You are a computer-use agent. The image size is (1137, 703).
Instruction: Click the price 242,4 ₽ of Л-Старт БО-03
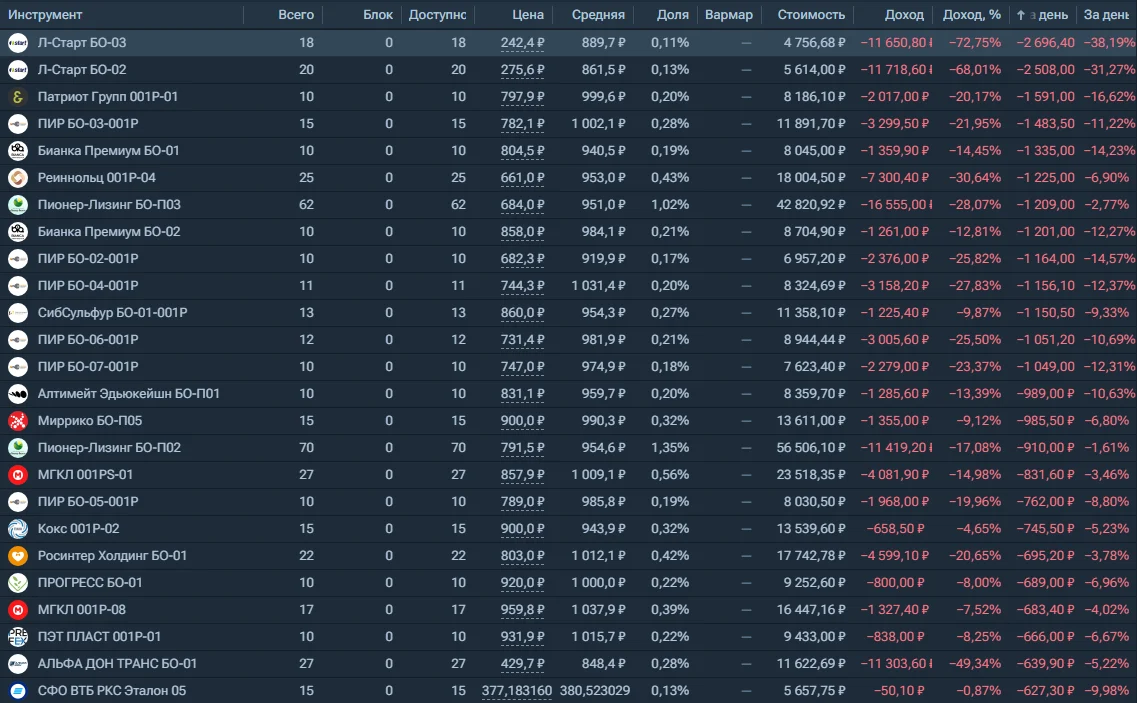[x=522, y=43]
